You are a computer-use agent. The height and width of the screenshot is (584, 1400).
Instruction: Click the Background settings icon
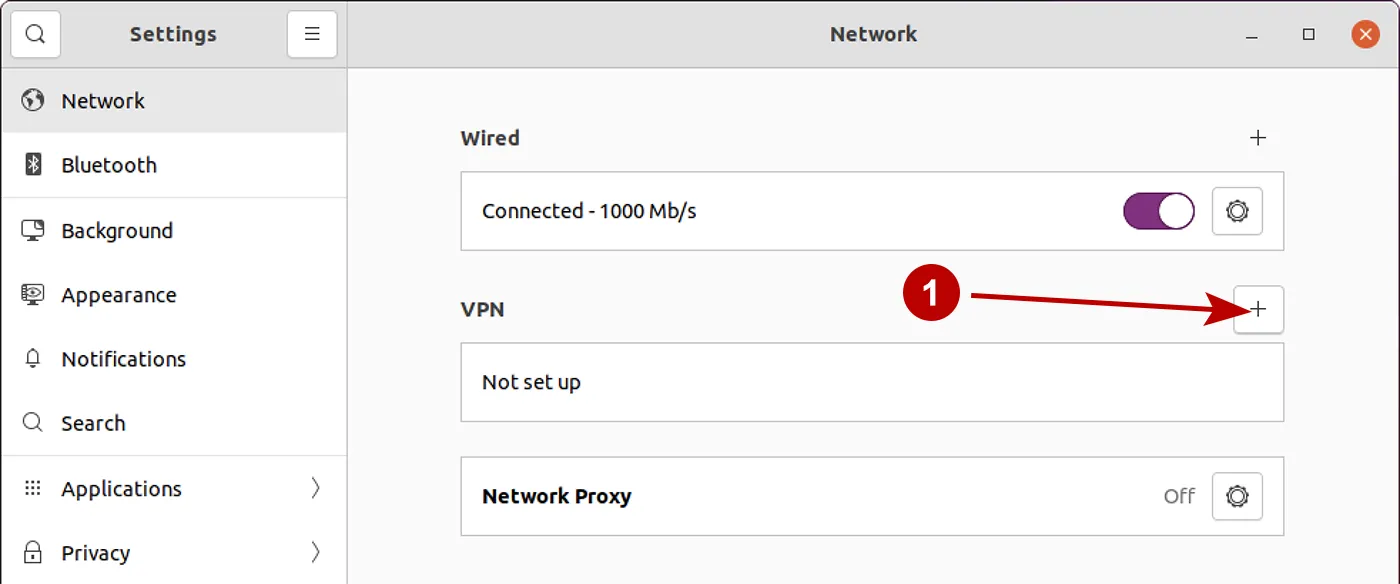[x=31, y=229]
